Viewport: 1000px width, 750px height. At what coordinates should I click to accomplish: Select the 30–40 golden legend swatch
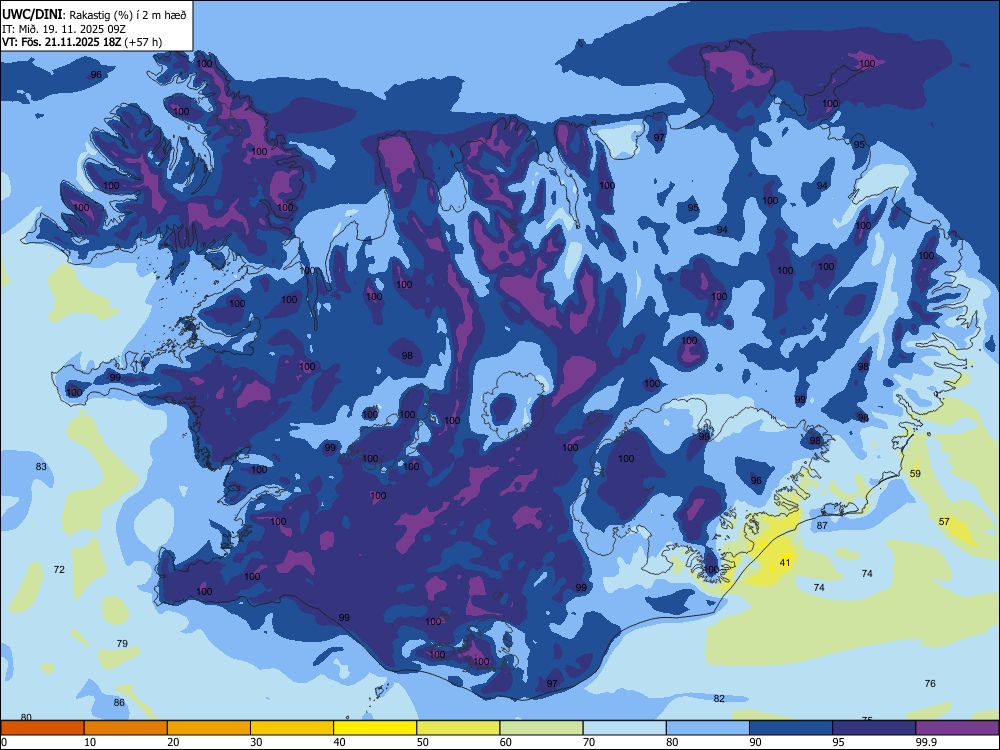point(292,728)
